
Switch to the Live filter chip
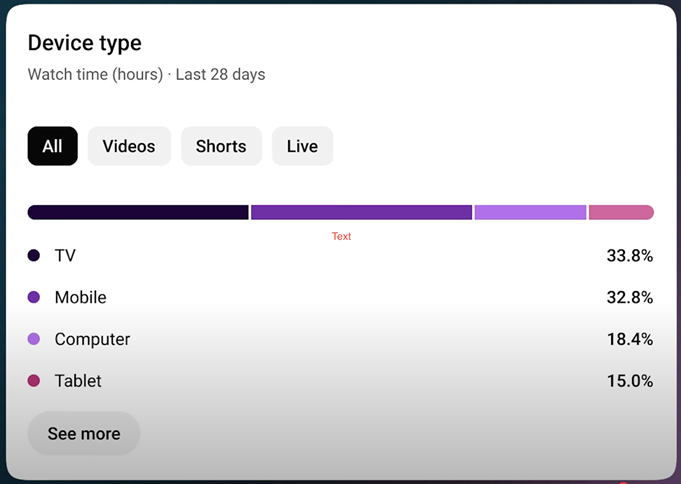click(302, 146)
